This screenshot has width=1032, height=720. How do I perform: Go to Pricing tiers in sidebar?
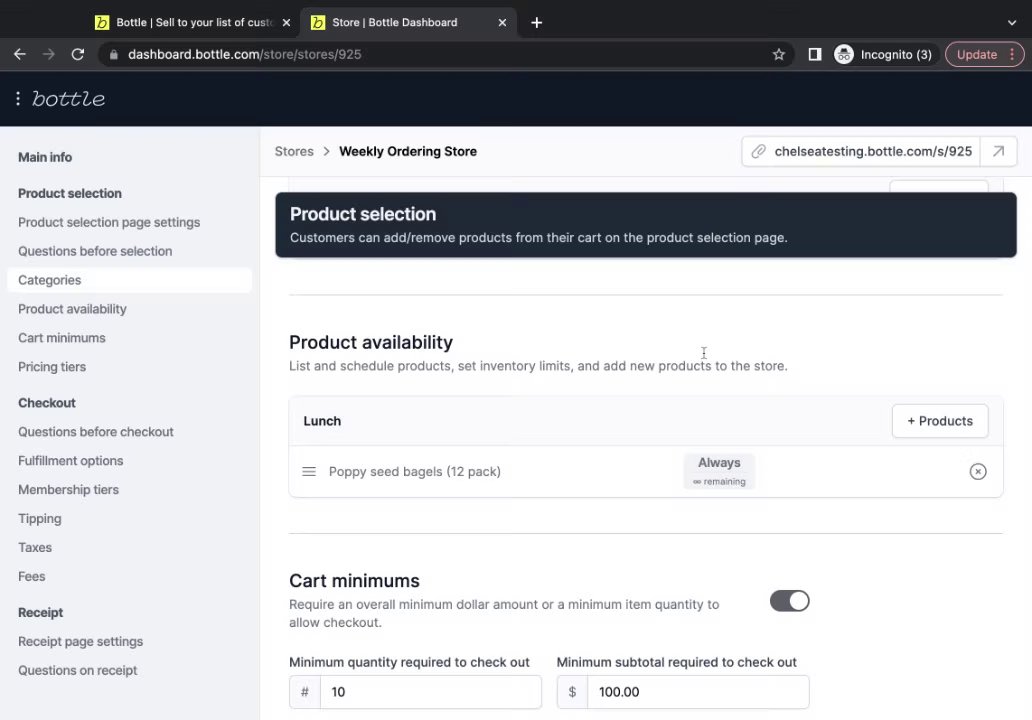pyautogui.click(x=52, y=367)
